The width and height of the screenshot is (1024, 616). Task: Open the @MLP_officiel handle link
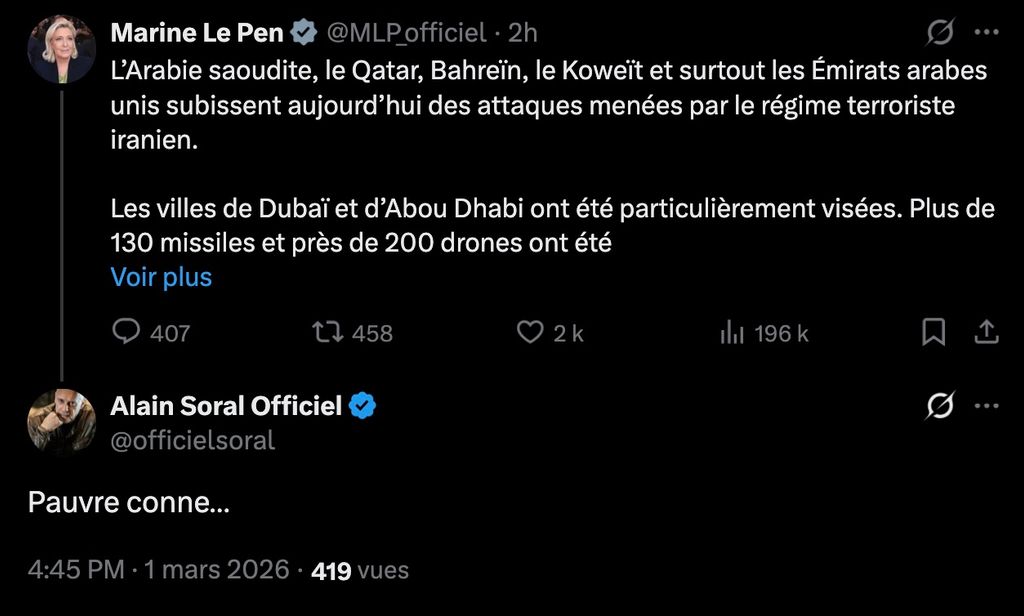tap(407, 33)
